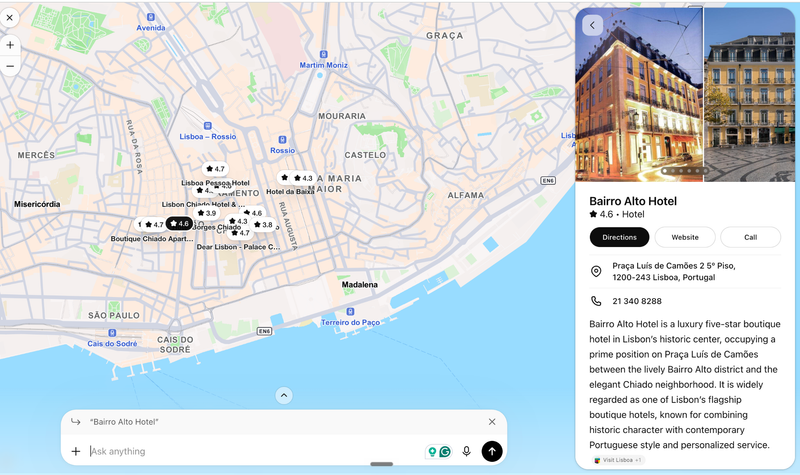This screenshot has height=475, width=800.
Task: Select the 4.3 pin above Borges Chiado
Action: tap(238, 221)
